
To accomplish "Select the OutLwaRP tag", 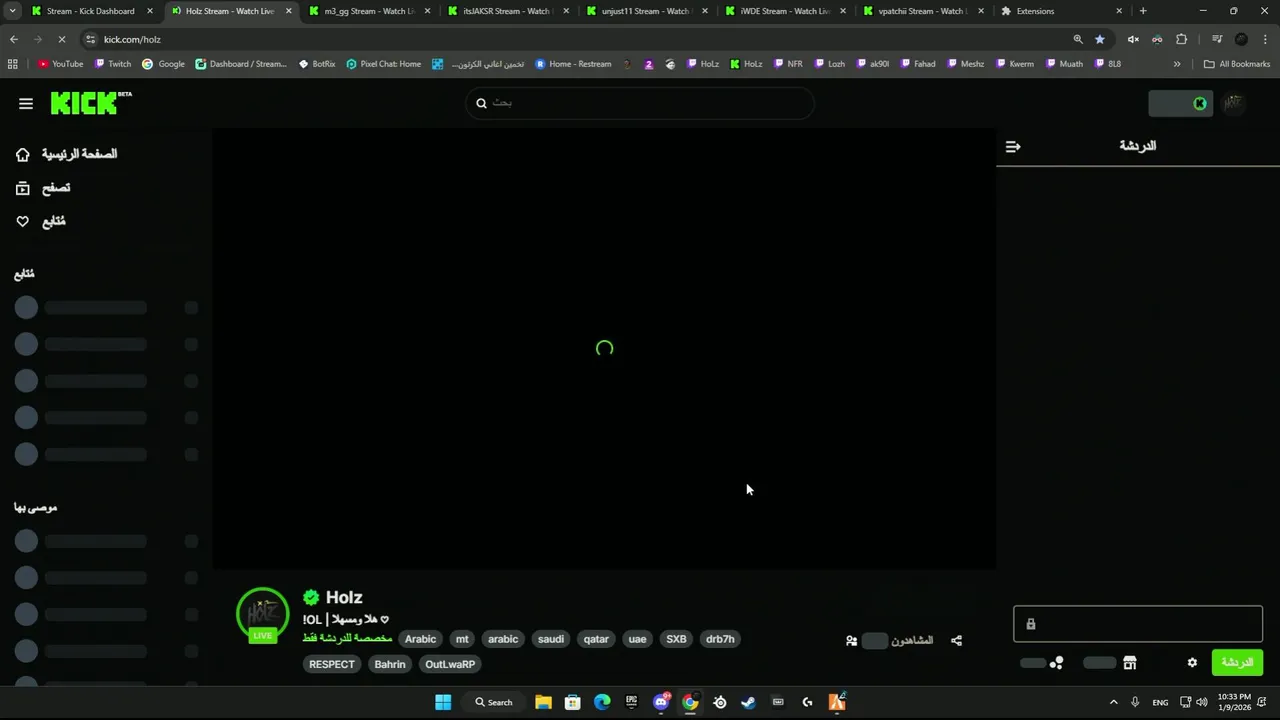I will coord(450,664).
